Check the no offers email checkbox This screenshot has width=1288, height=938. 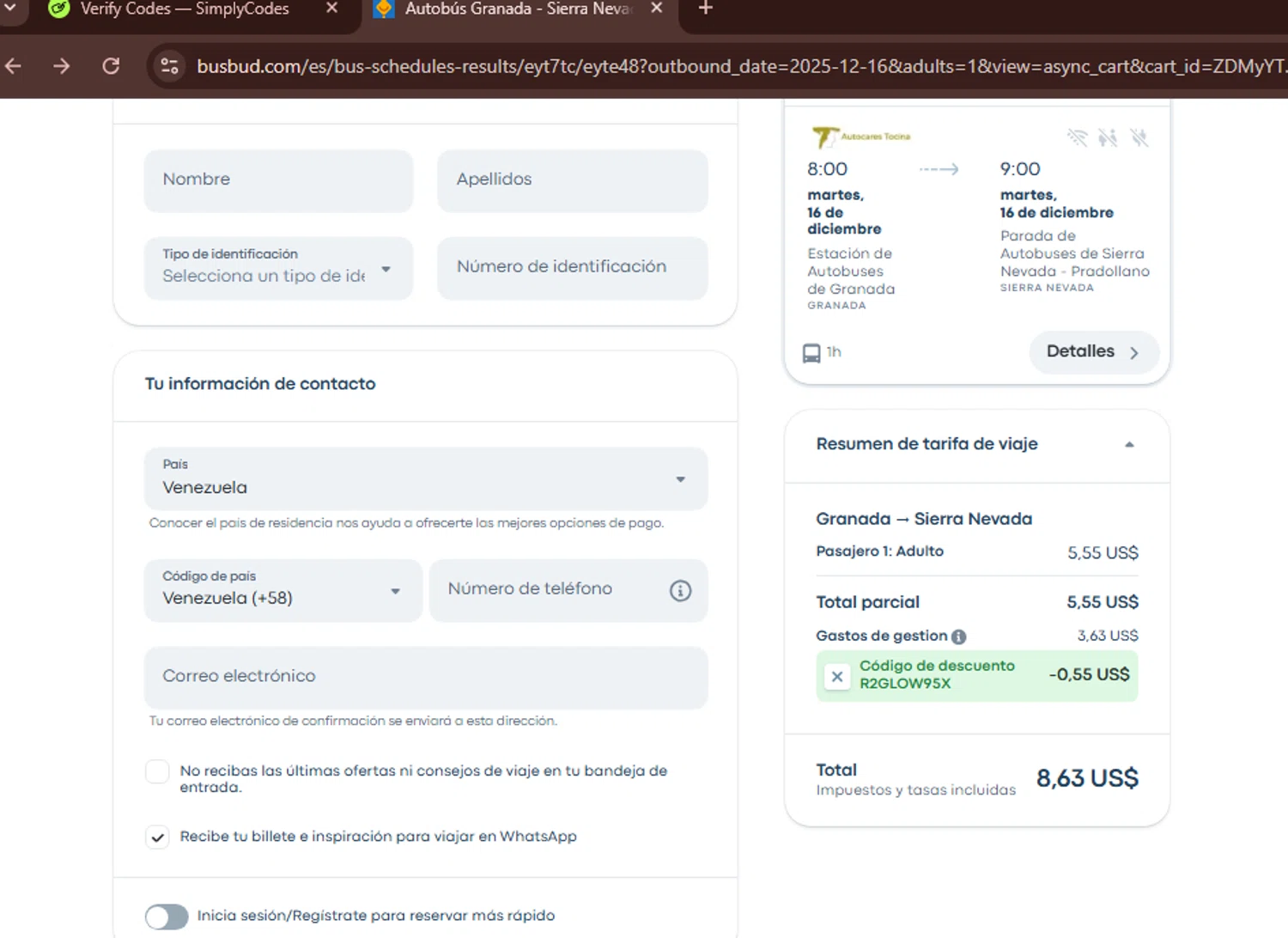157,771
